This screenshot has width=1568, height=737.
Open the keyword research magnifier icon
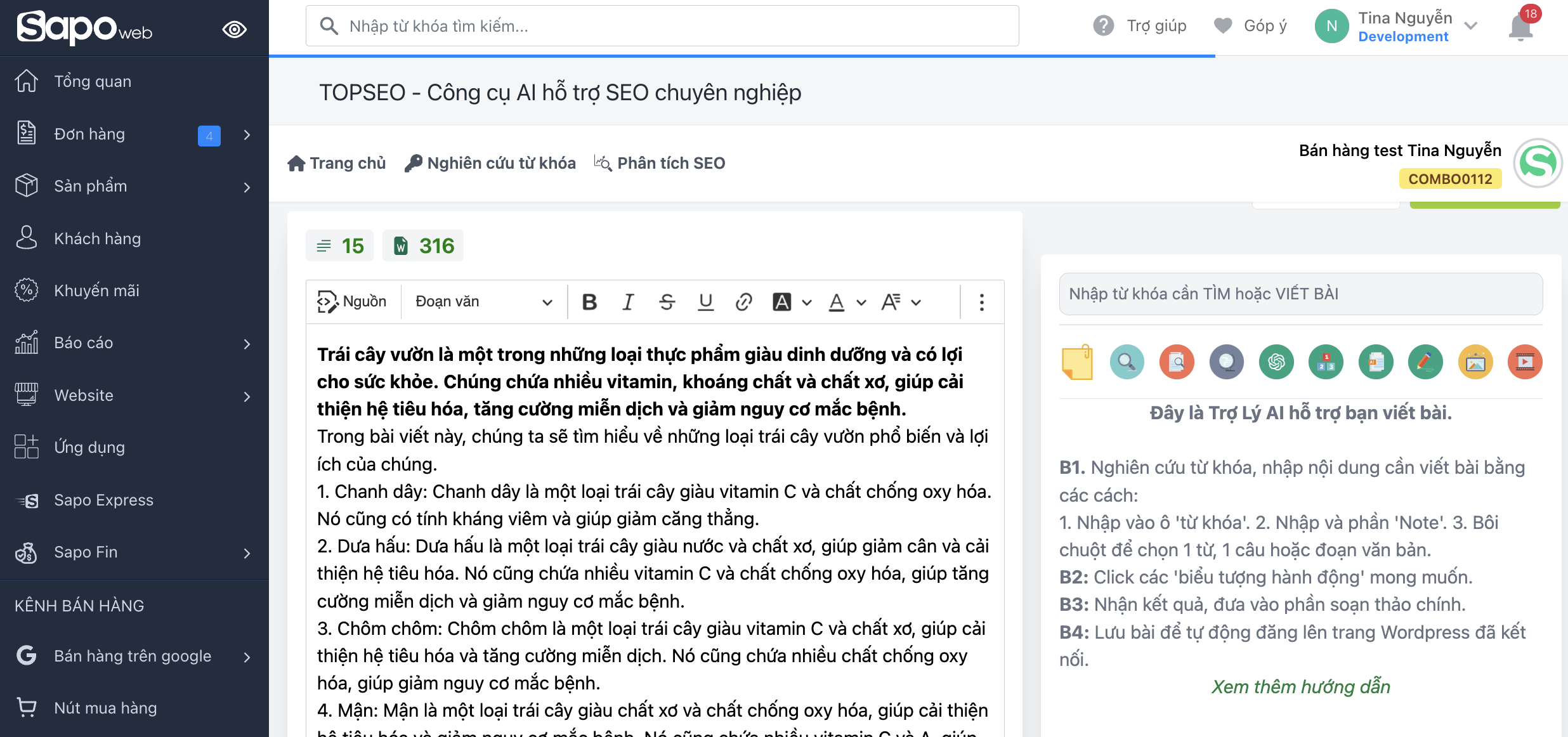[x=1127, y=362]
